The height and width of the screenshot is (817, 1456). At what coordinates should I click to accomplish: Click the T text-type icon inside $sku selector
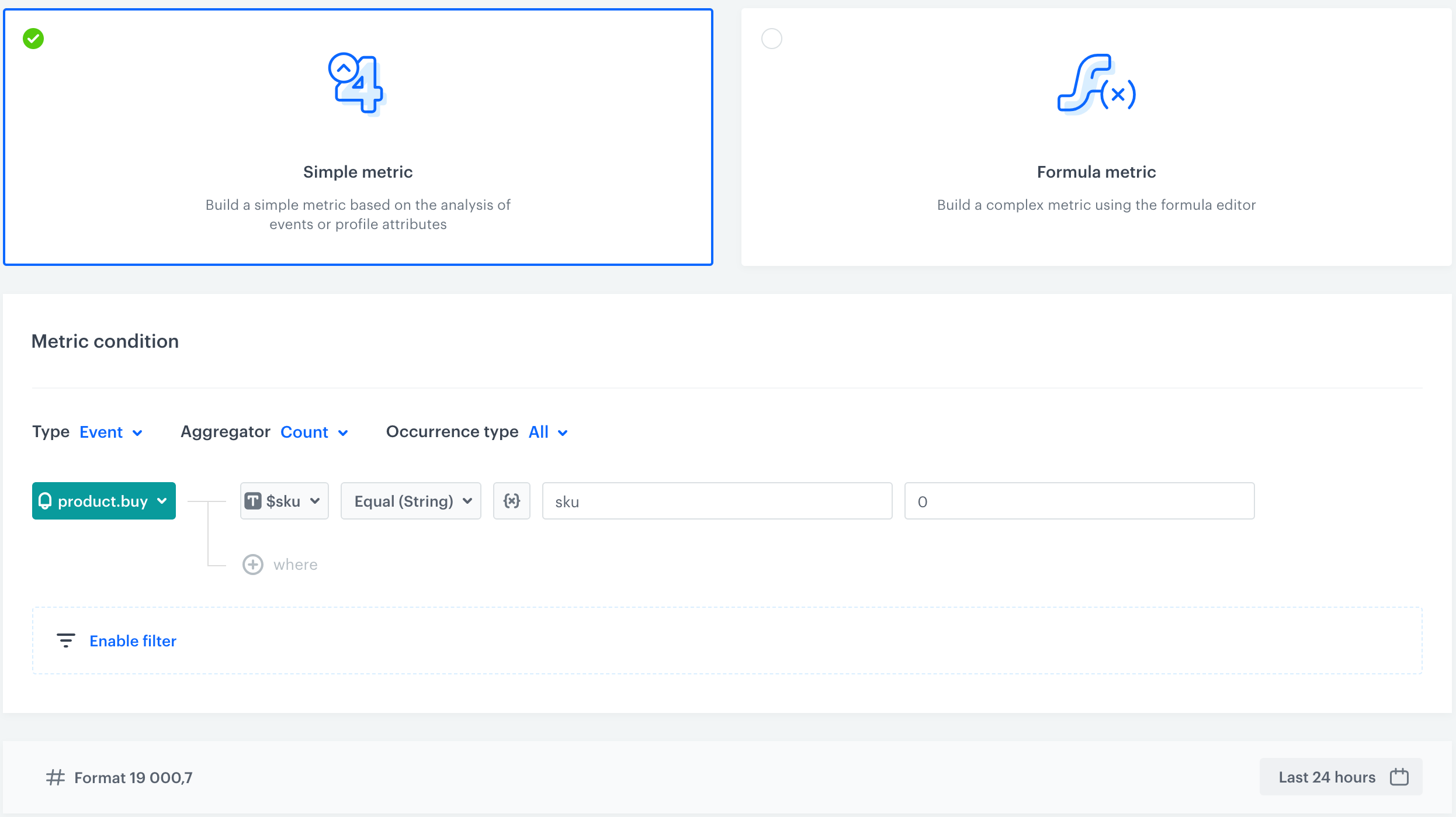tap(254, 501)
